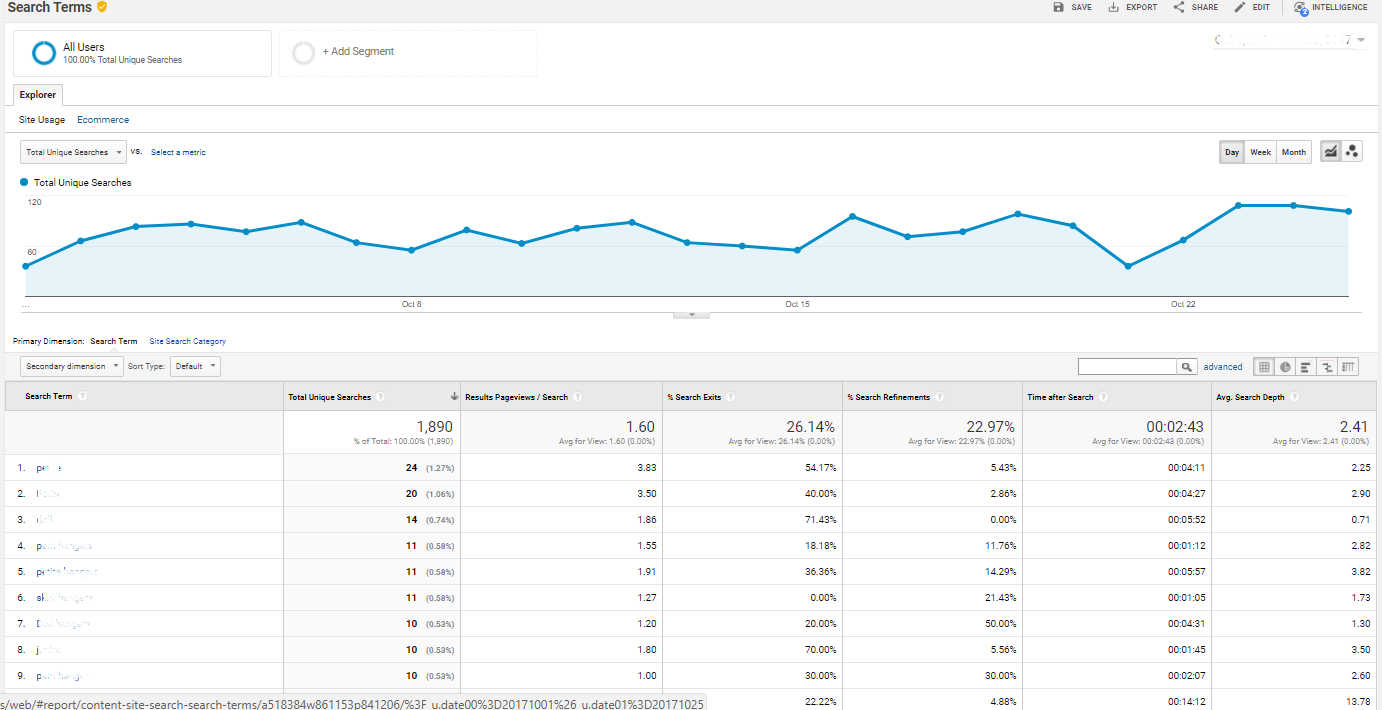Open the Secondary dimension dropdown
1382x710 pixels.
pos(71,366)
